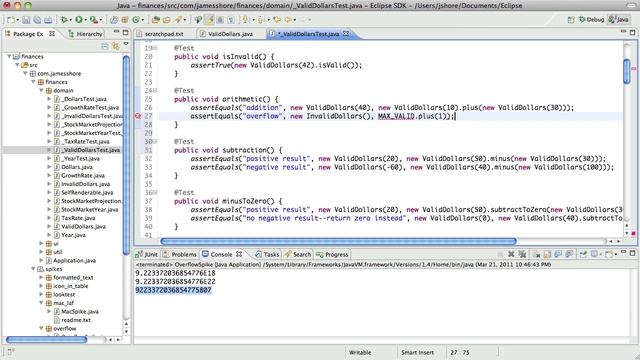
Task: Launch the Debug bug icon
Action: click(x=64, y=20)
